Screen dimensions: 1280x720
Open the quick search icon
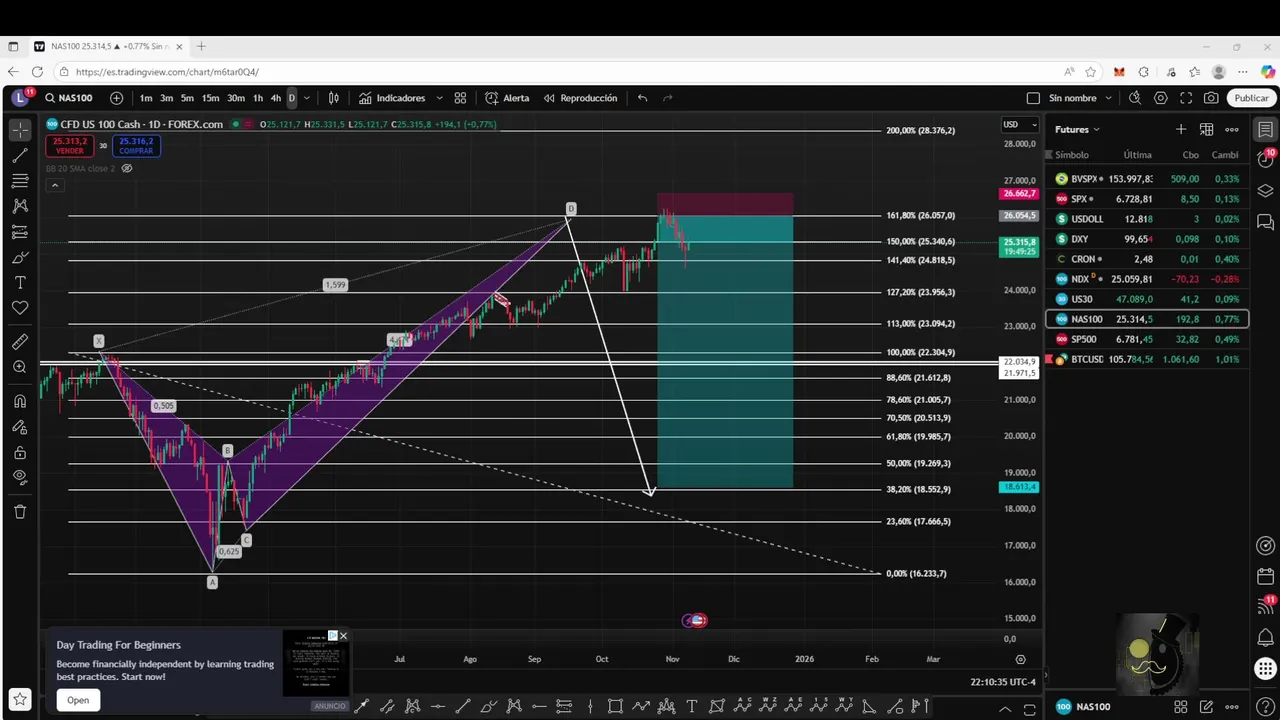[x=1135, y=98]
